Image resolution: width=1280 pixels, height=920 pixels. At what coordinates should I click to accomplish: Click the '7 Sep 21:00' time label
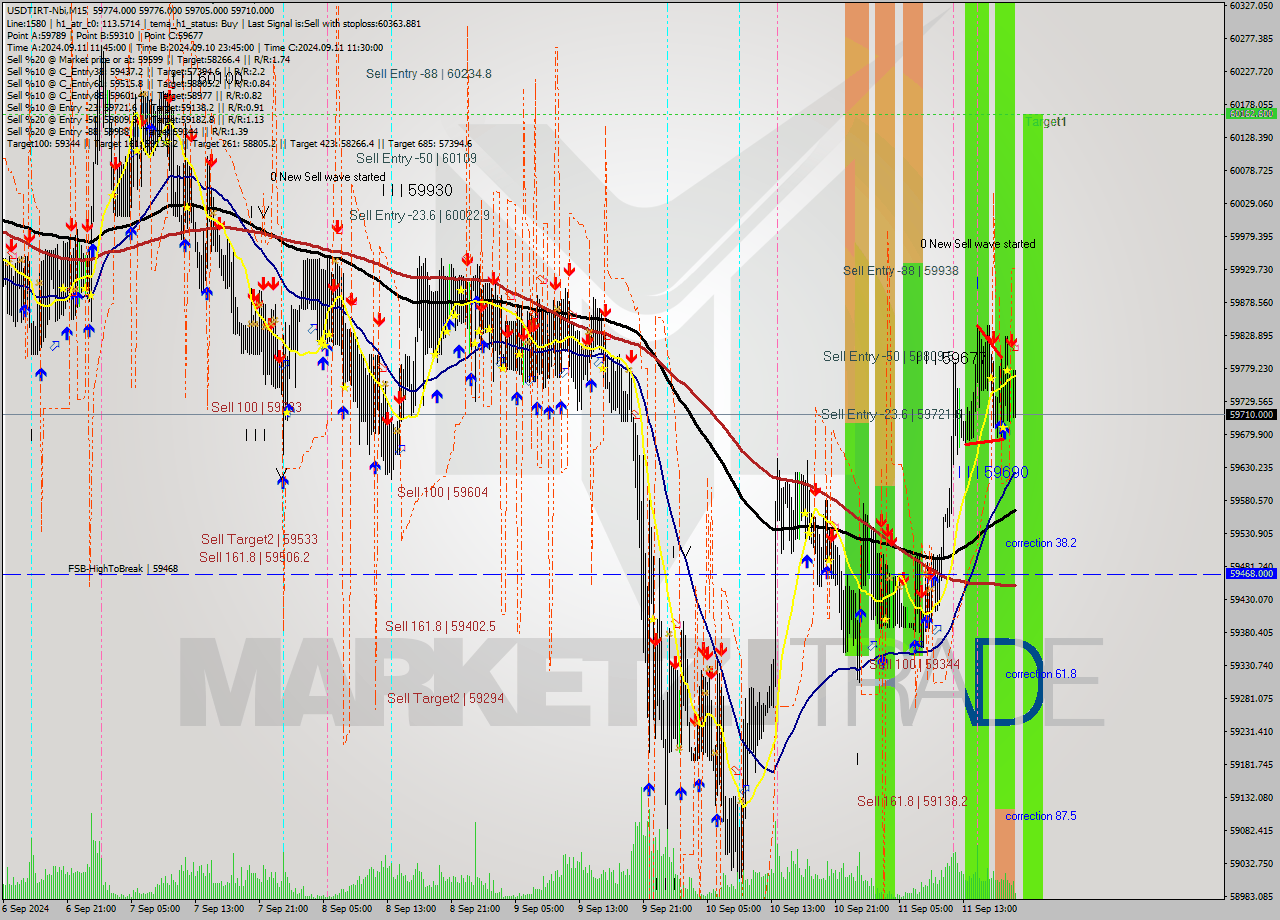282,908
